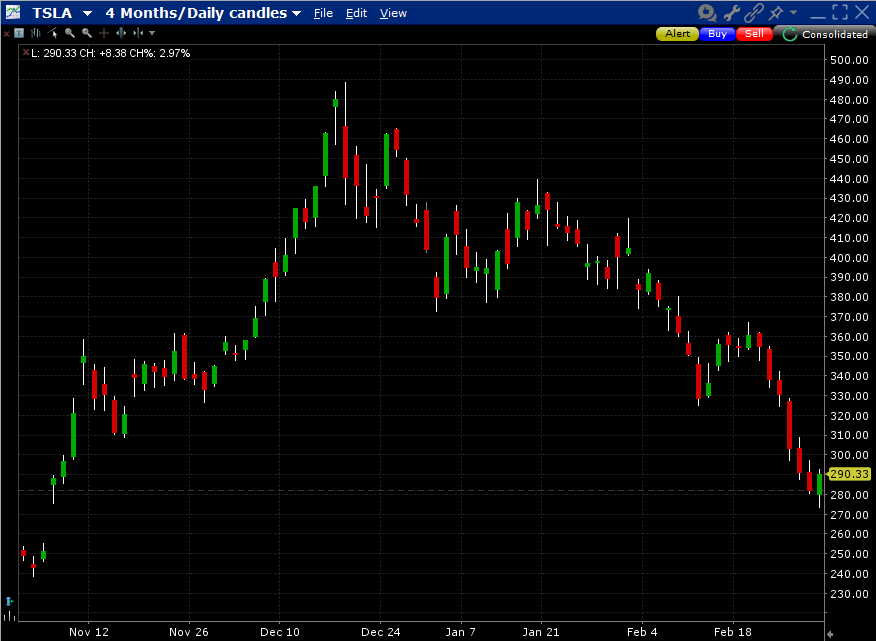Viewport: 876px width, 641px height.
Task: Open the toolbar overflow dropdown arrow
Action: click(152, 33)
